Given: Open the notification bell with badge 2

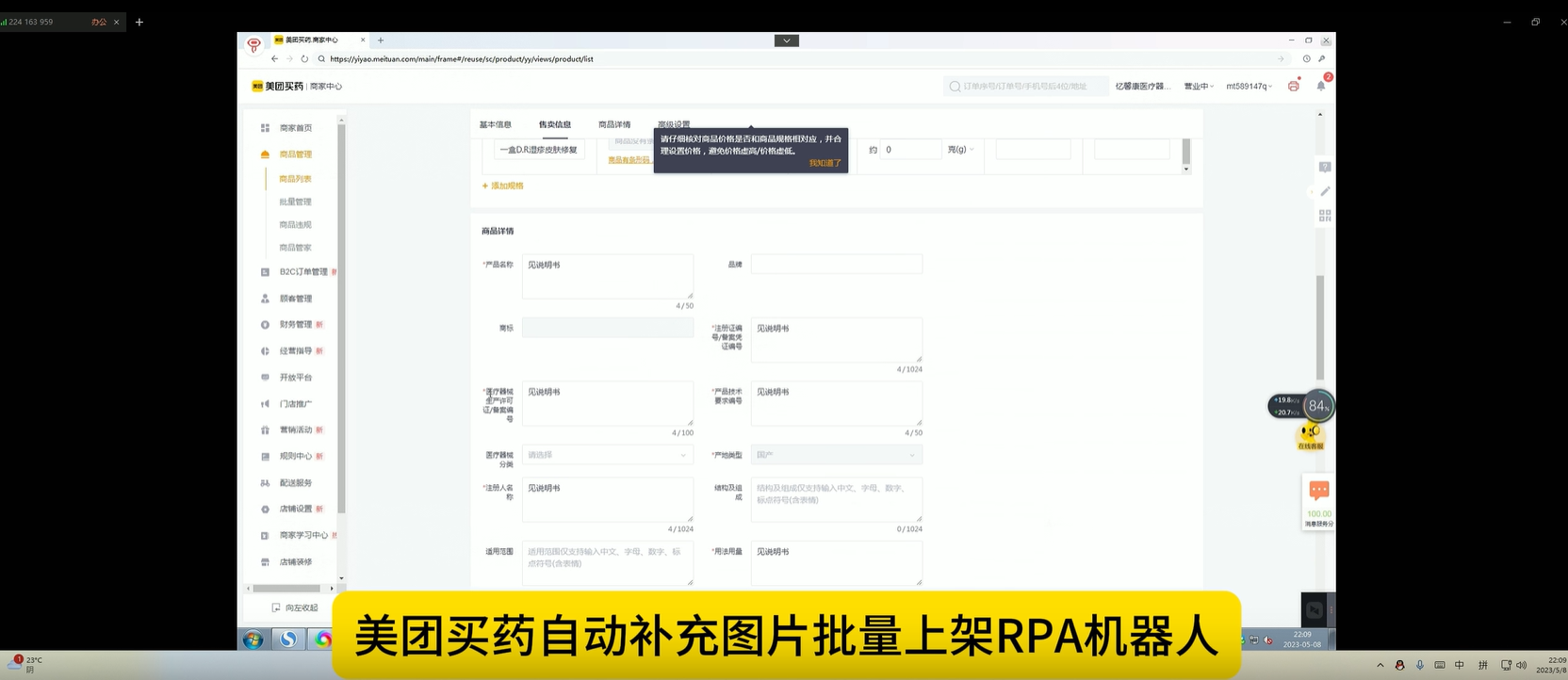Looking at the screenshot, I should coord(1321,86).
